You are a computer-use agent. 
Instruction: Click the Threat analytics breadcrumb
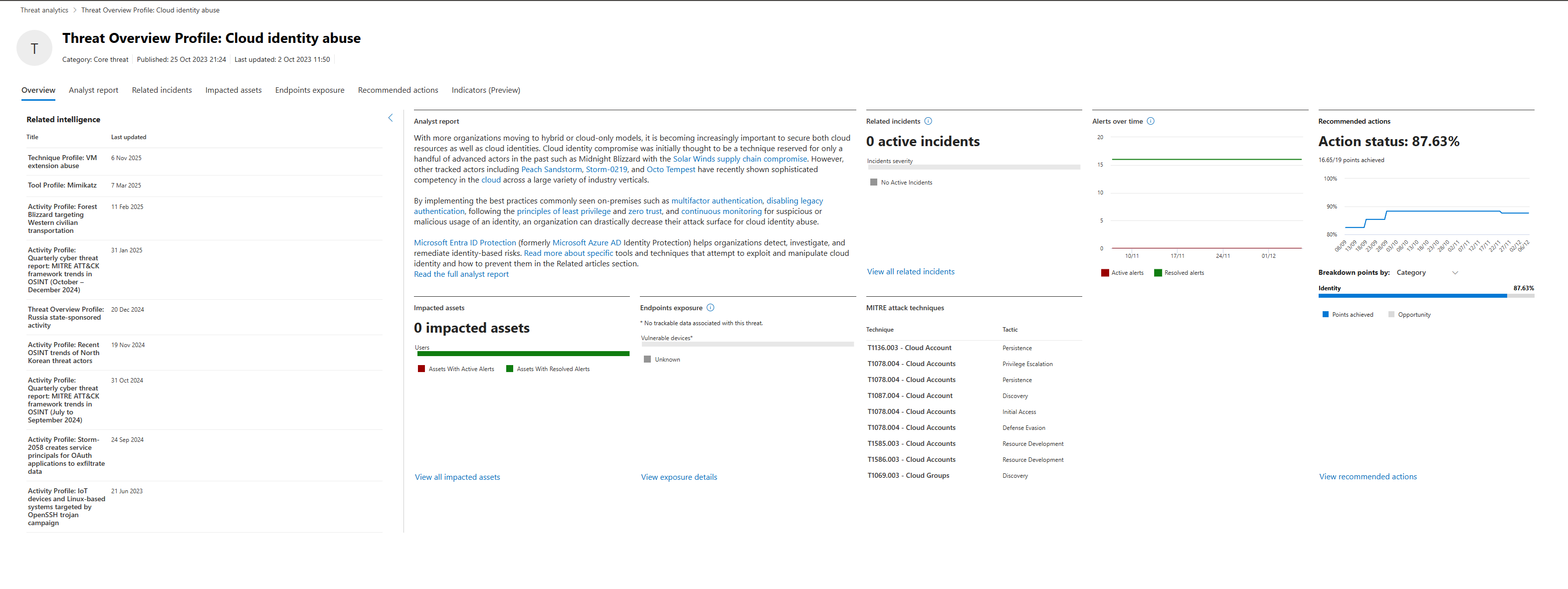coord(44,10)
